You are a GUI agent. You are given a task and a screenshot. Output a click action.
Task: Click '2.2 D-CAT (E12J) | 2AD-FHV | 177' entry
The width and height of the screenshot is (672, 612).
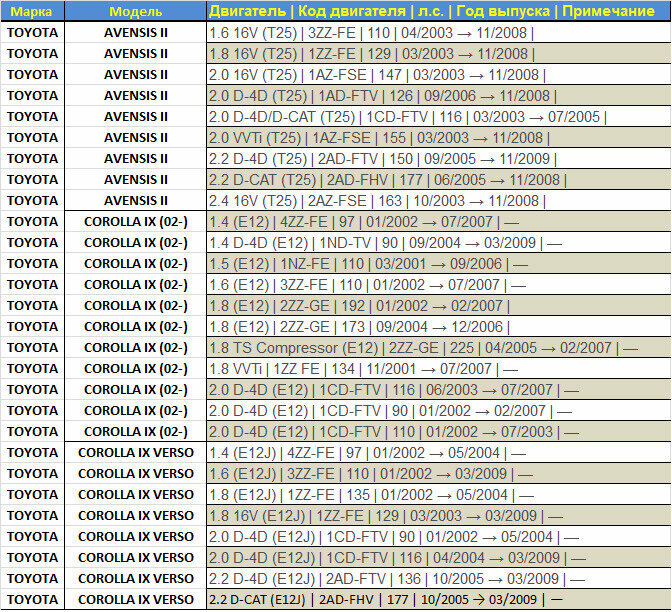pyautogui.click(x=439, y=600)
